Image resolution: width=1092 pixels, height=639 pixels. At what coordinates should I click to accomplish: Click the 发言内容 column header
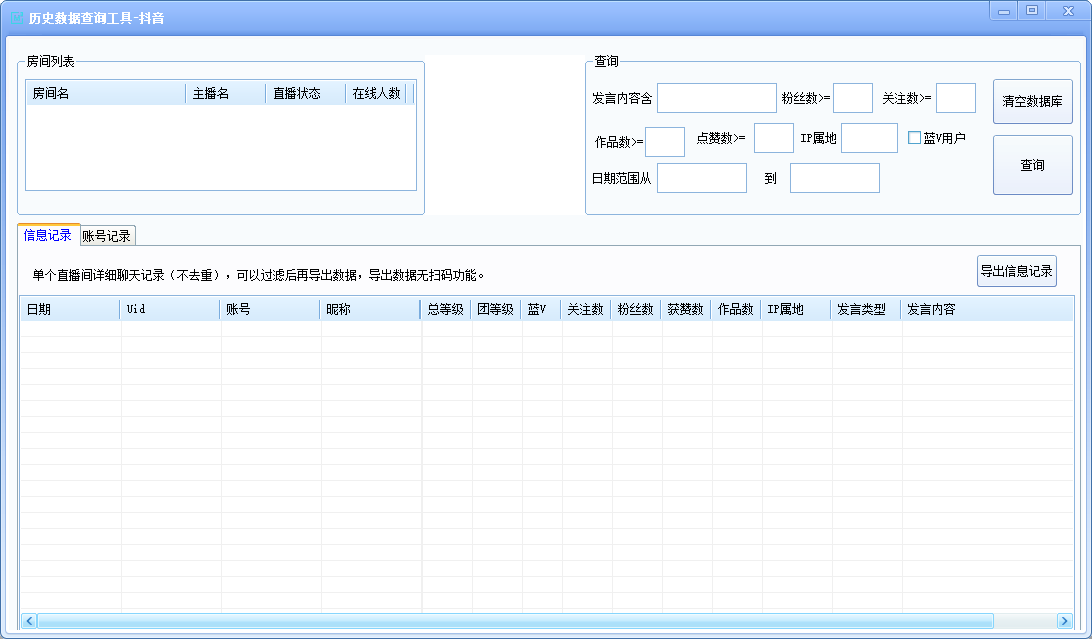click(987, 309)
